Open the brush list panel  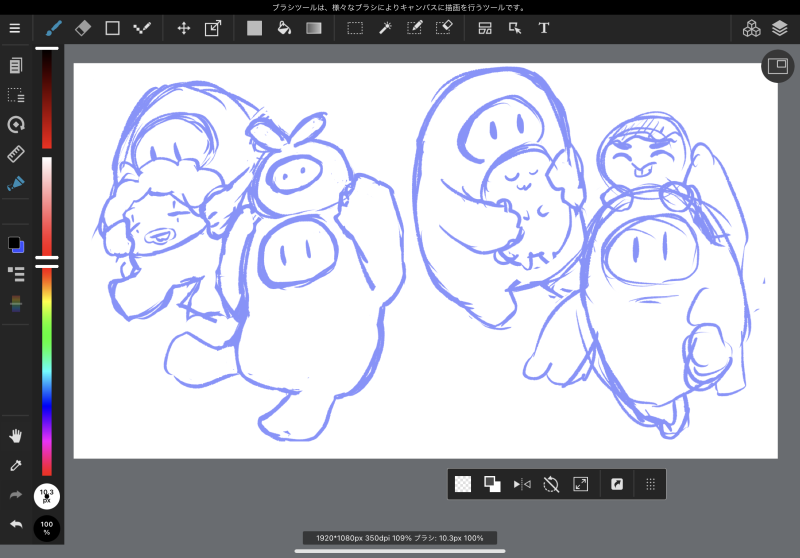coord(16,274)
